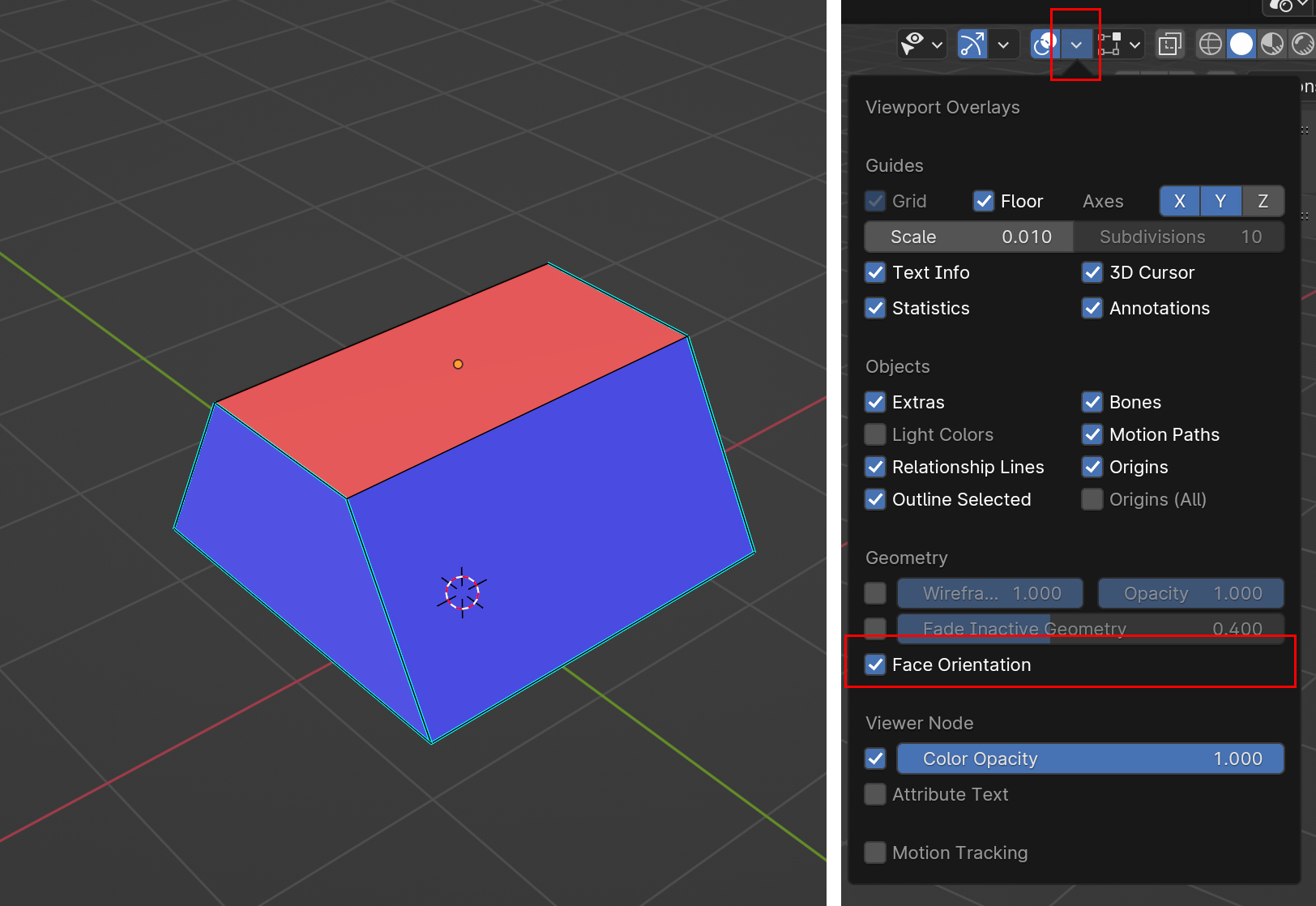Uncheck the Extras checkbox

point(875,402)
